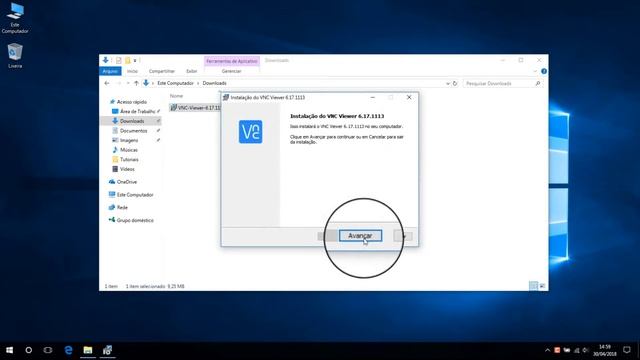Open Imagens in the navigation pane

[129, 140]
